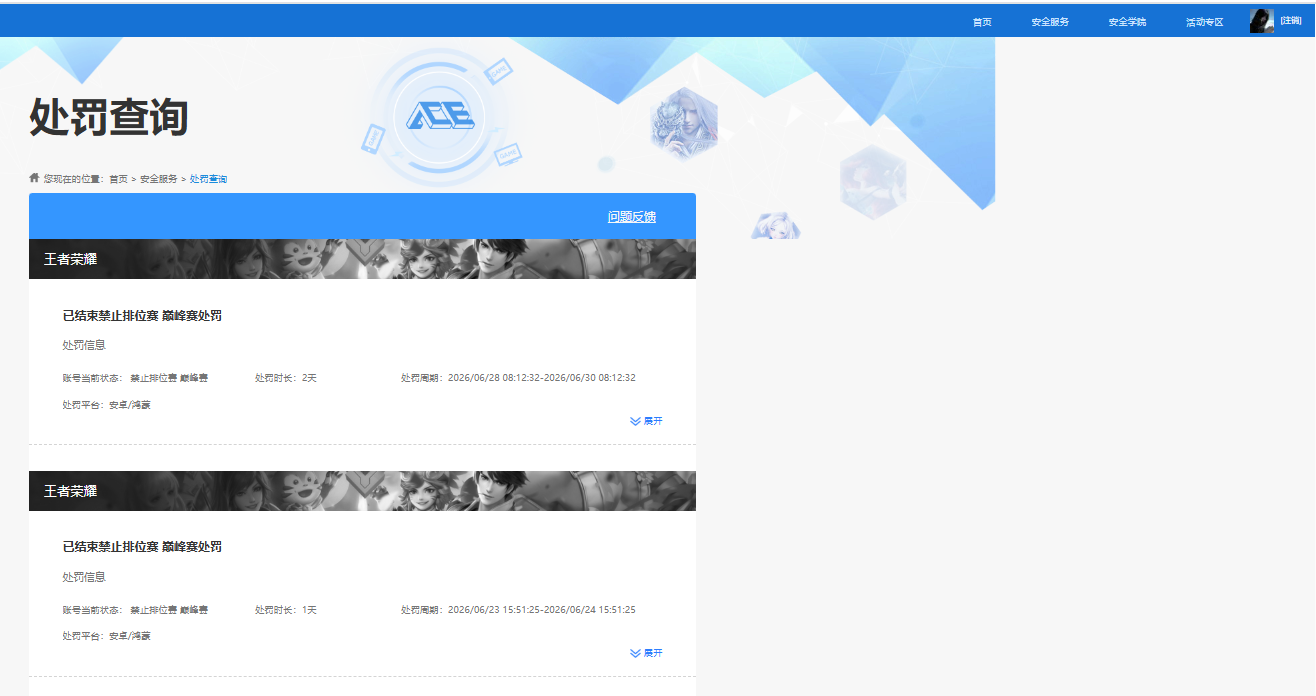Image resolution: width=1316 pixels, height=696 pixels.
Task: Expand the 1天 punishment record details
Action: (646, 653)
